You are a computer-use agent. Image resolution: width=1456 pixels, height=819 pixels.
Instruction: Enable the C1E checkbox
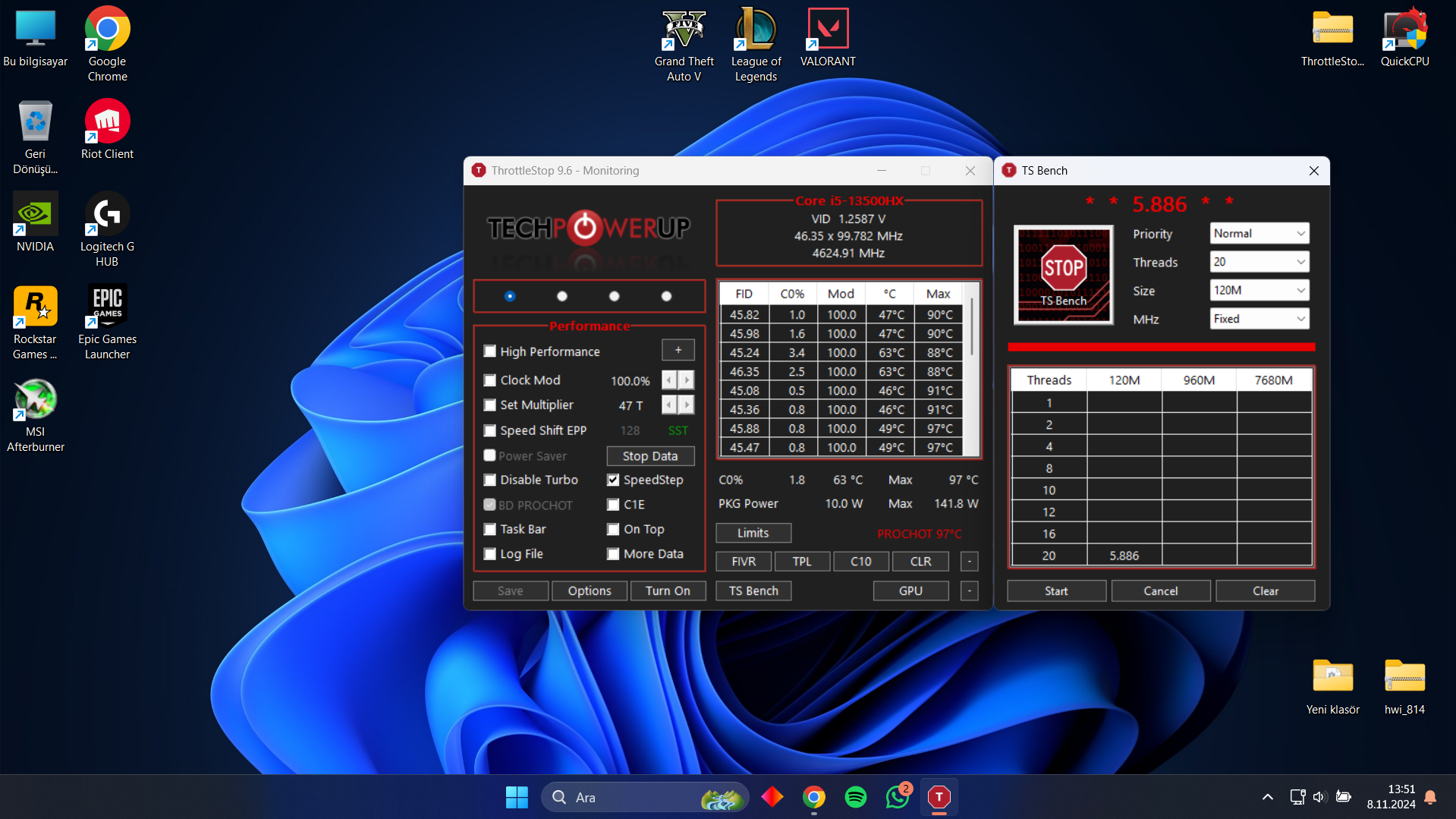point(613,505)
